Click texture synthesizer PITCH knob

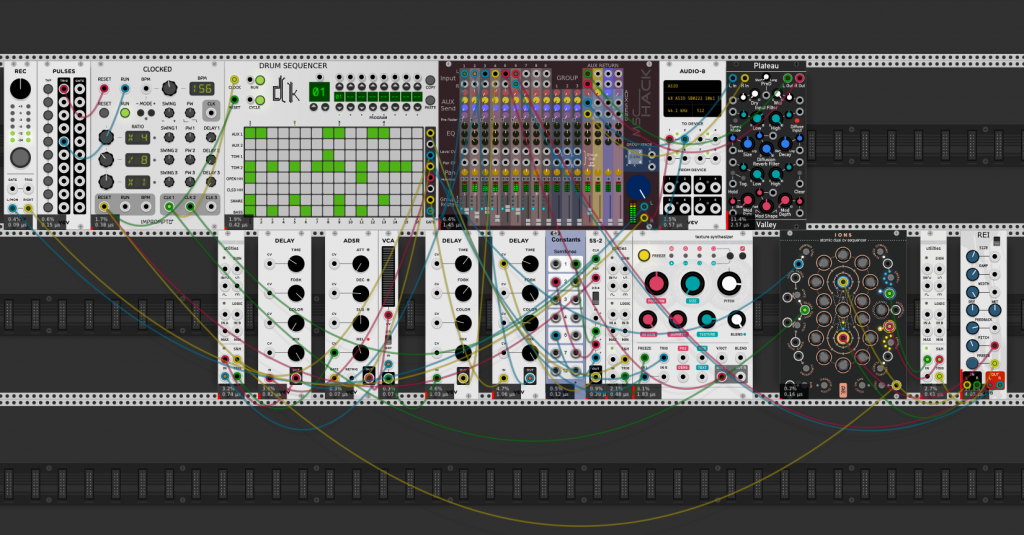729,284
